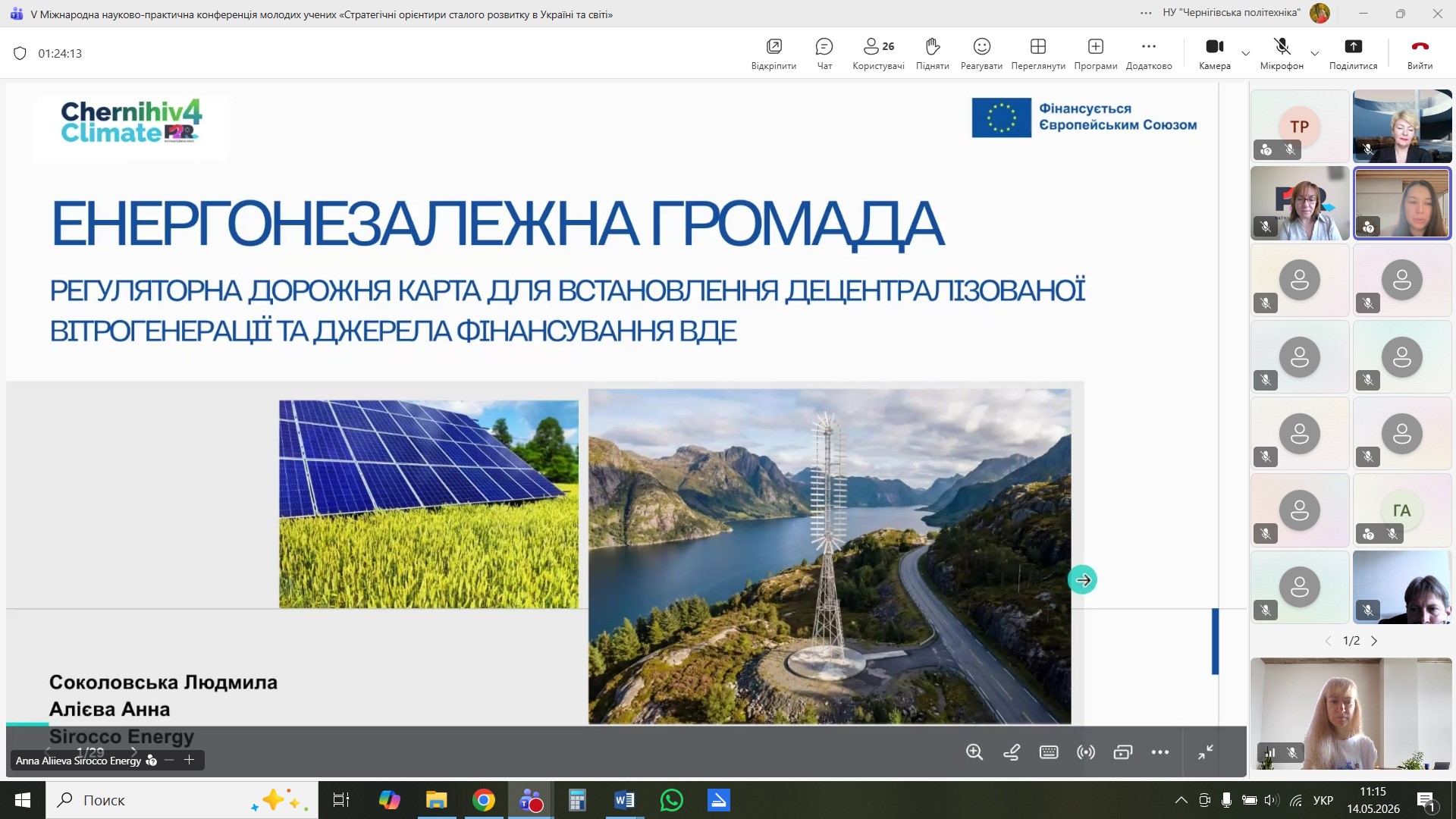Raise hand with the Підняти button

point(933,53)
